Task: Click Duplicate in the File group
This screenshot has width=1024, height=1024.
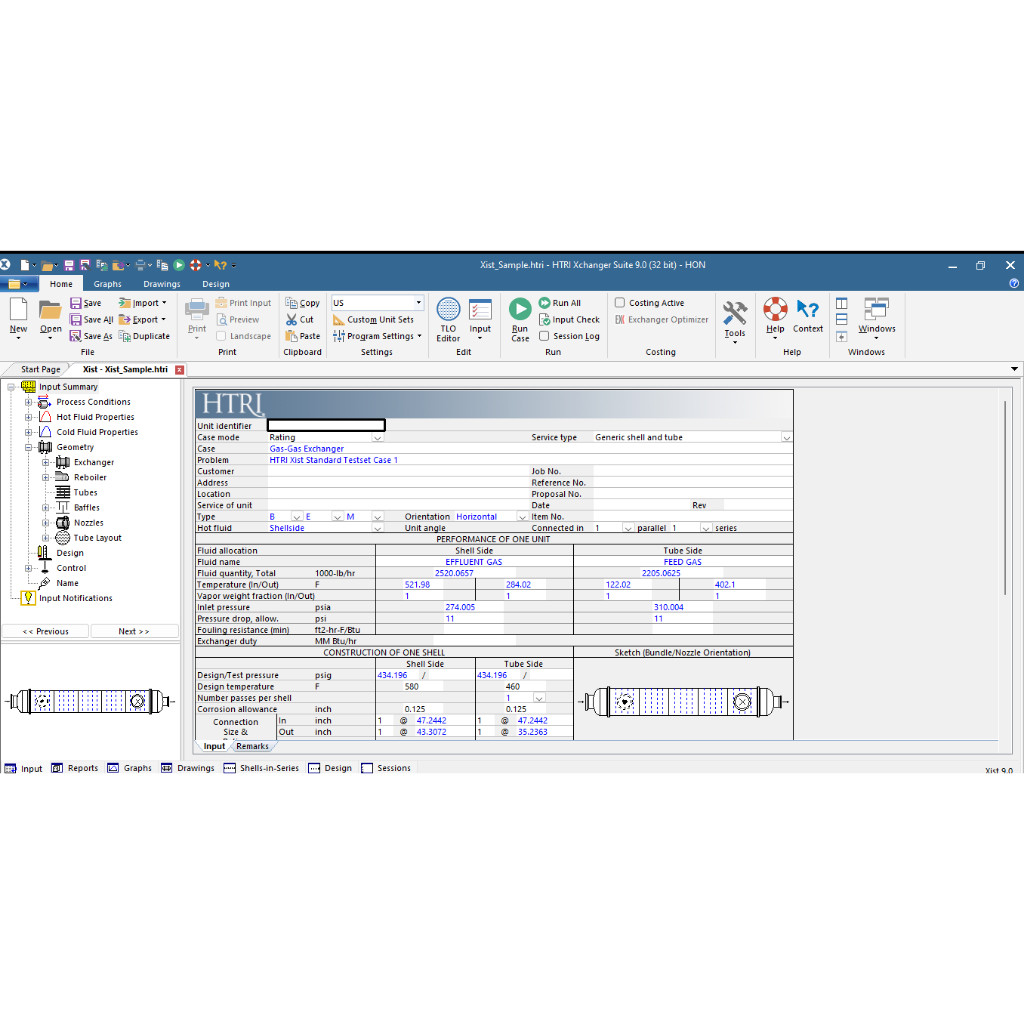Action: coord(144,336)
